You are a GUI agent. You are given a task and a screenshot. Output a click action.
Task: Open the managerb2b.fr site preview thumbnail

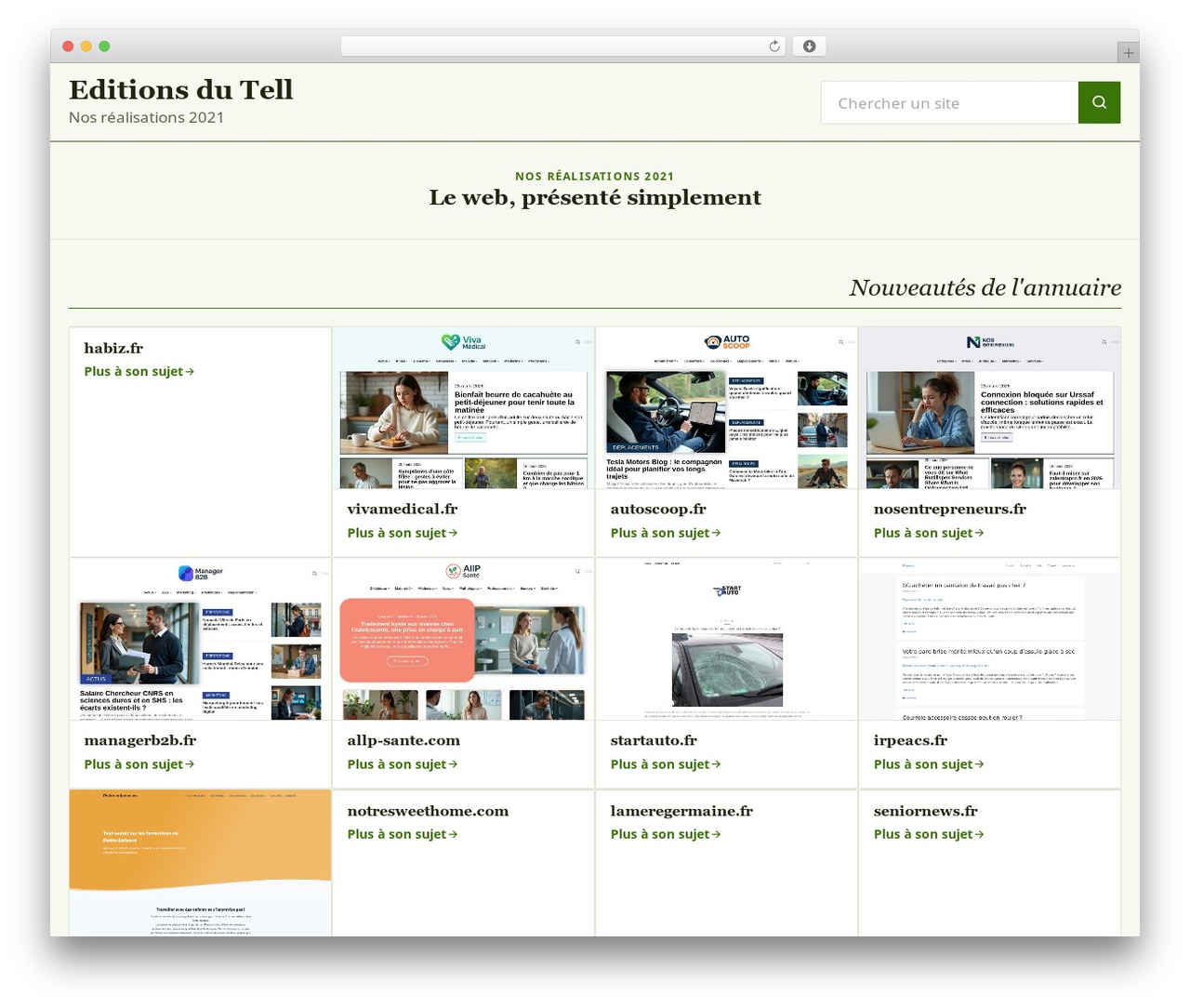[x=200, y=640]
